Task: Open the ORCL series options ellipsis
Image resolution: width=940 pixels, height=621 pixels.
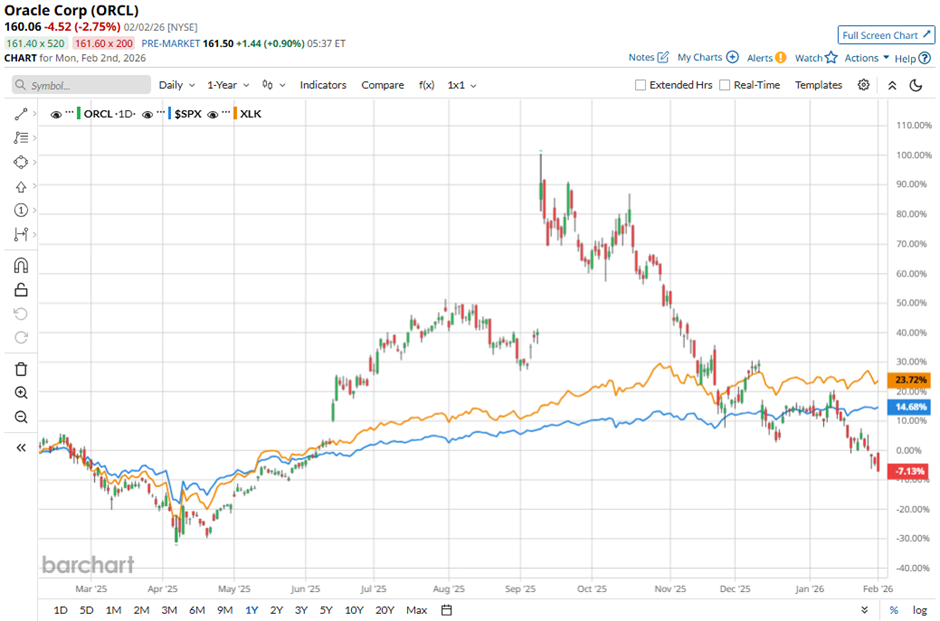Action: [x=70, y=113]
